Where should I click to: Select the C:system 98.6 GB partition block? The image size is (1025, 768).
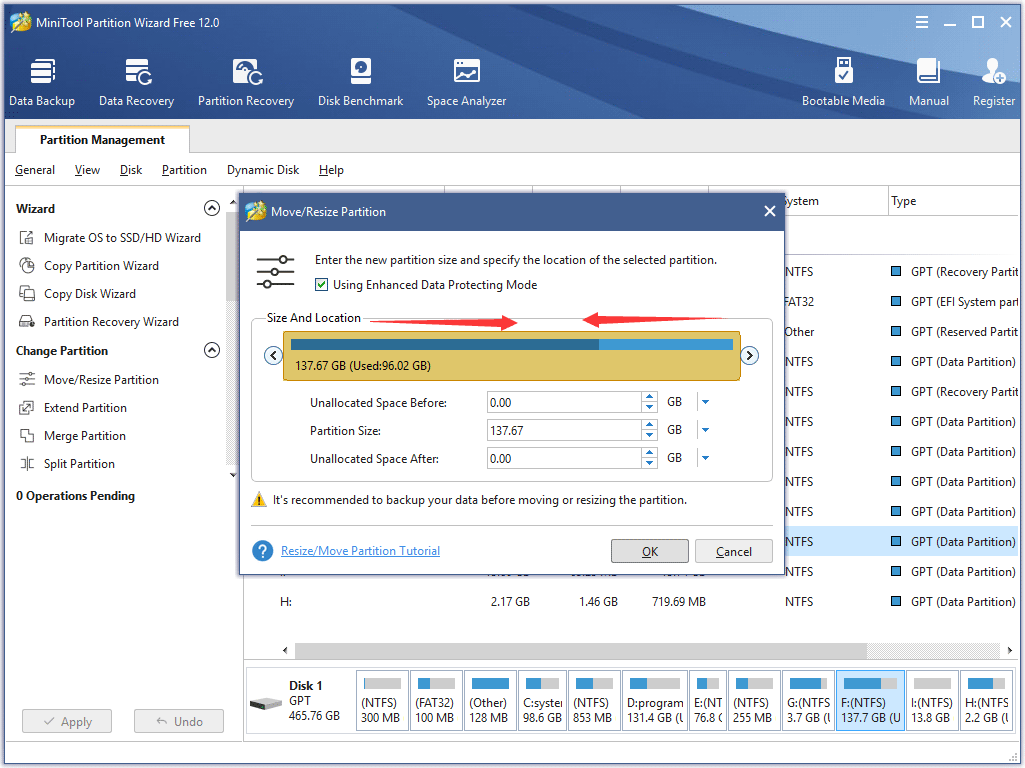[542, 701]
